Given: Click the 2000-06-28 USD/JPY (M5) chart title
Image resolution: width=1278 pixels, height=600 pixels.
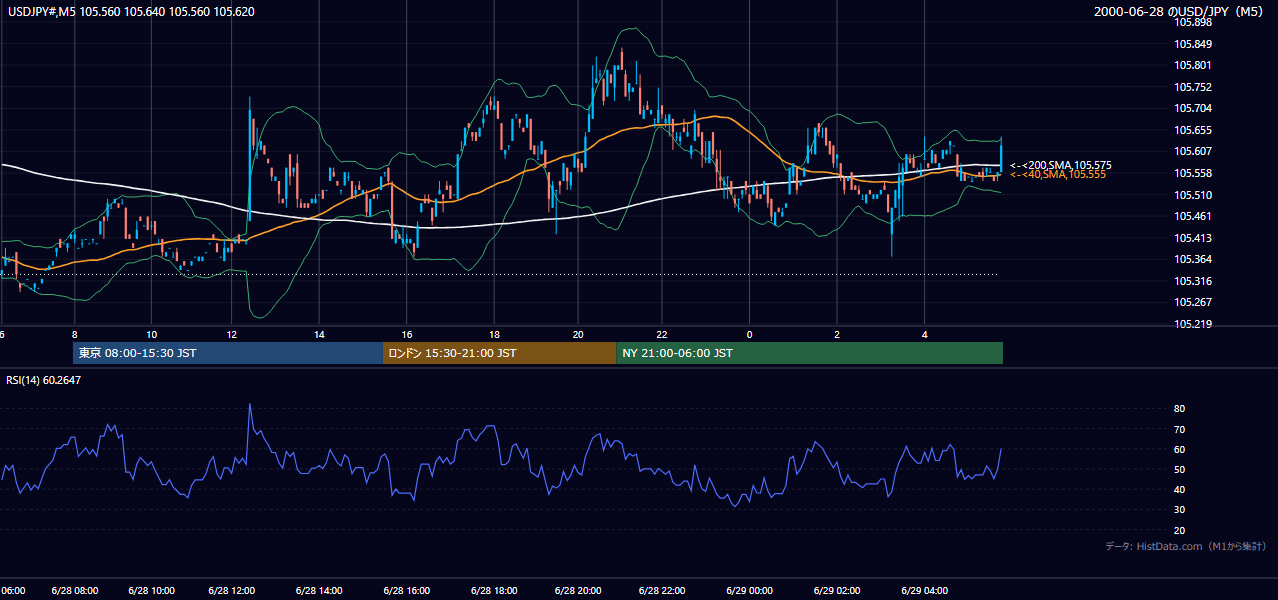Looking at the screenshot, I should pos(1180,12).
